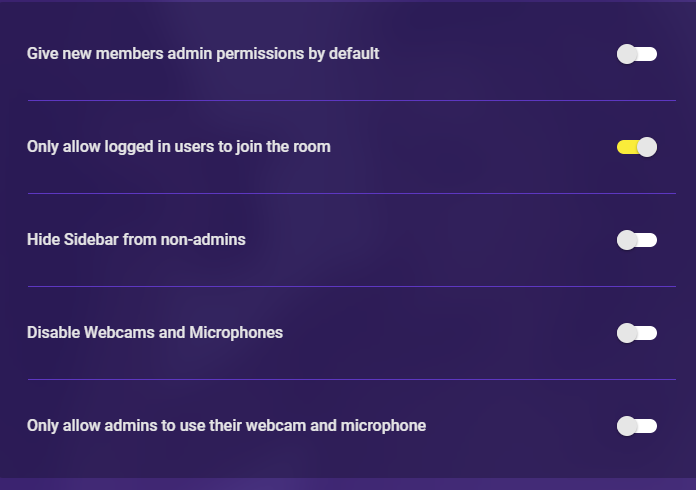Click 'Only allow admins to use their webcam' text

click(226, 426)
